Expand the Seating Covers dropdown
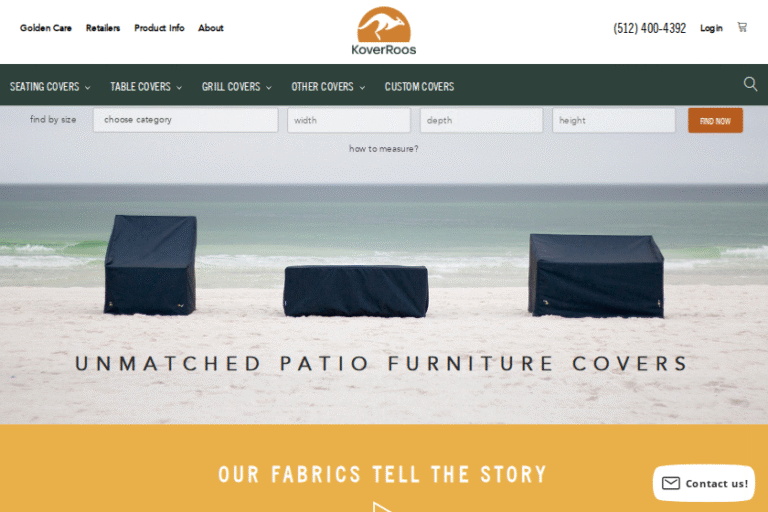The image size is (768, 512). 50,87
